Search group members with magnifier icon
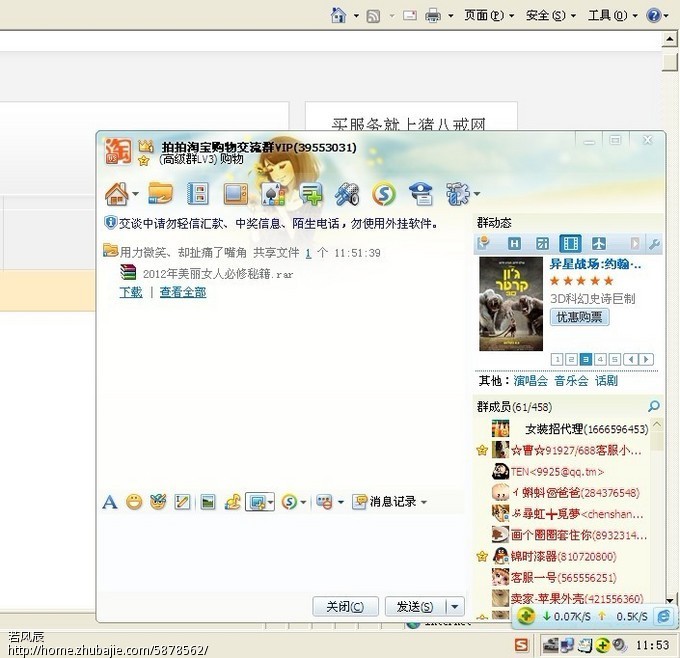 654,406
